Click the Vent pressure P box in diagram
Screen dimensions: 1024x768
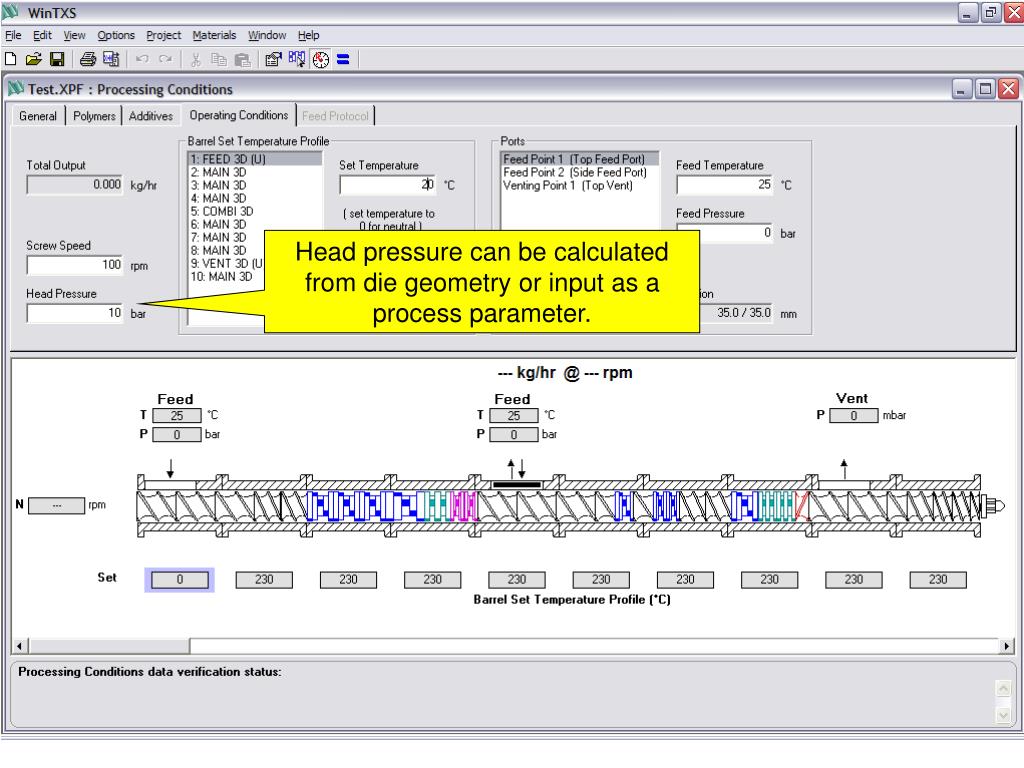[854, 415]
